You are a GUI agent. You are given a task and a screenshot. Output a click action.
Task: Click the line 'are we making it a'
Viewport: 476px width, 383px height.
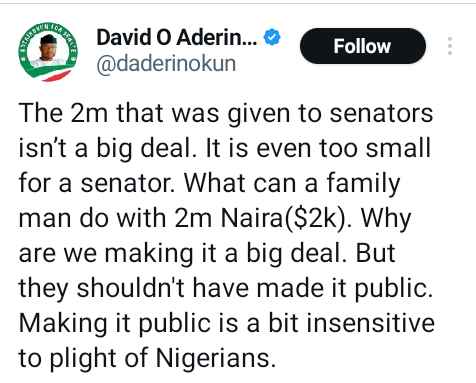point(207,253)
